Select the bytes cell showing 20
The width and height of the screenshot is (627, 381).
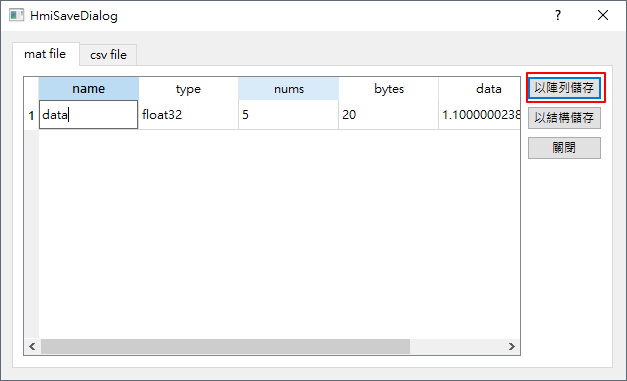[x=388, y=115]
